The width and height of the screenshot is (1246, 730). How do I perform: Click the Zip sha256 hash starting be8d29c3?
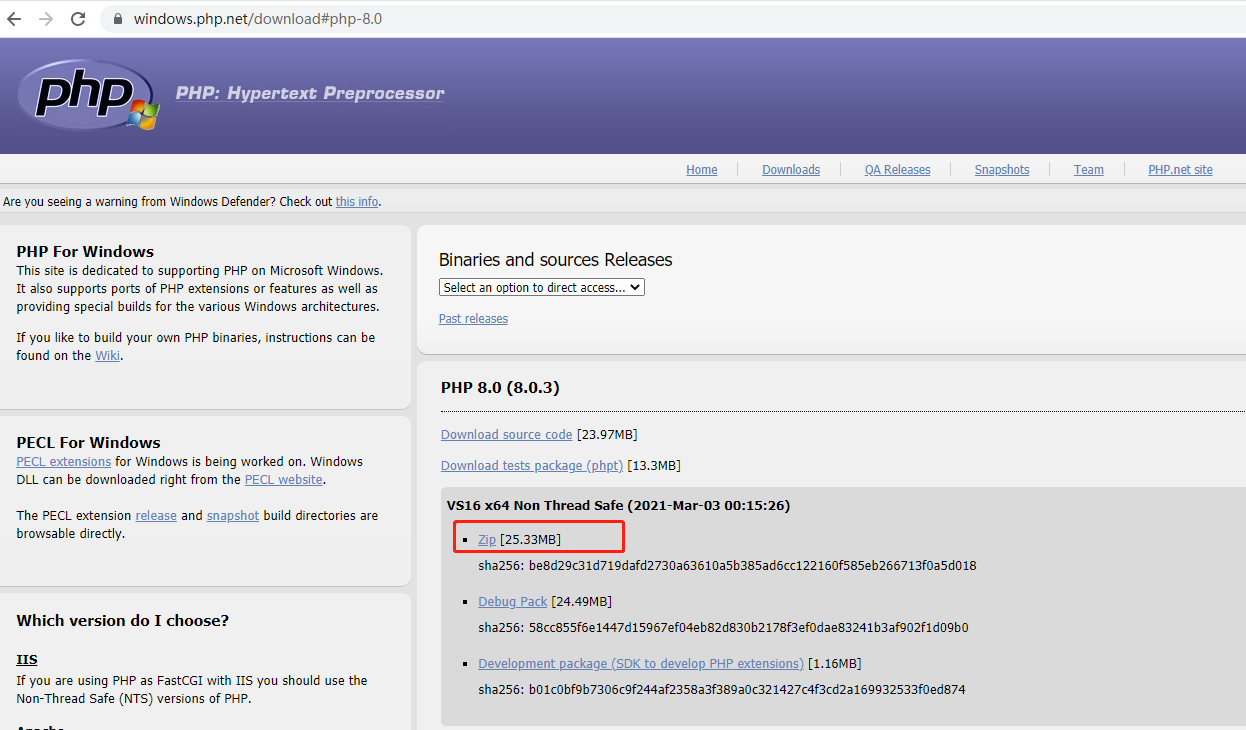click(x=753, y=566)
